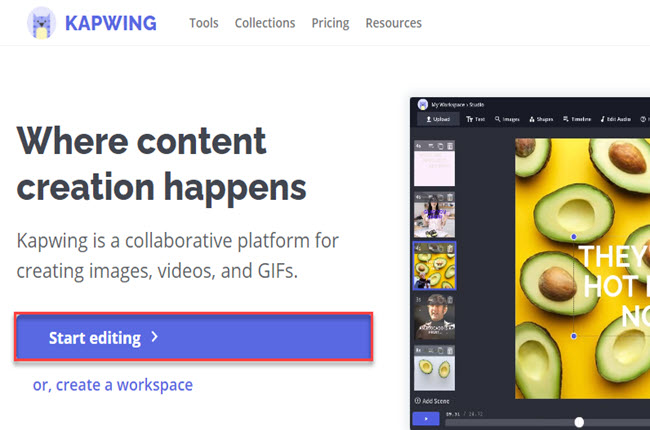Open the Tools menu
The width and height of the screenshot is (650, 430).
[x=204, y=23]
